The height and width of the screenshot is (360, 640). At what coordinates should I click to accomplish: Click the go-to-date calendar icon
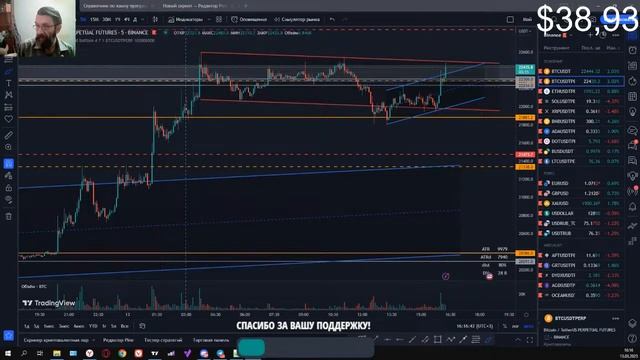[x=142, y=326]
